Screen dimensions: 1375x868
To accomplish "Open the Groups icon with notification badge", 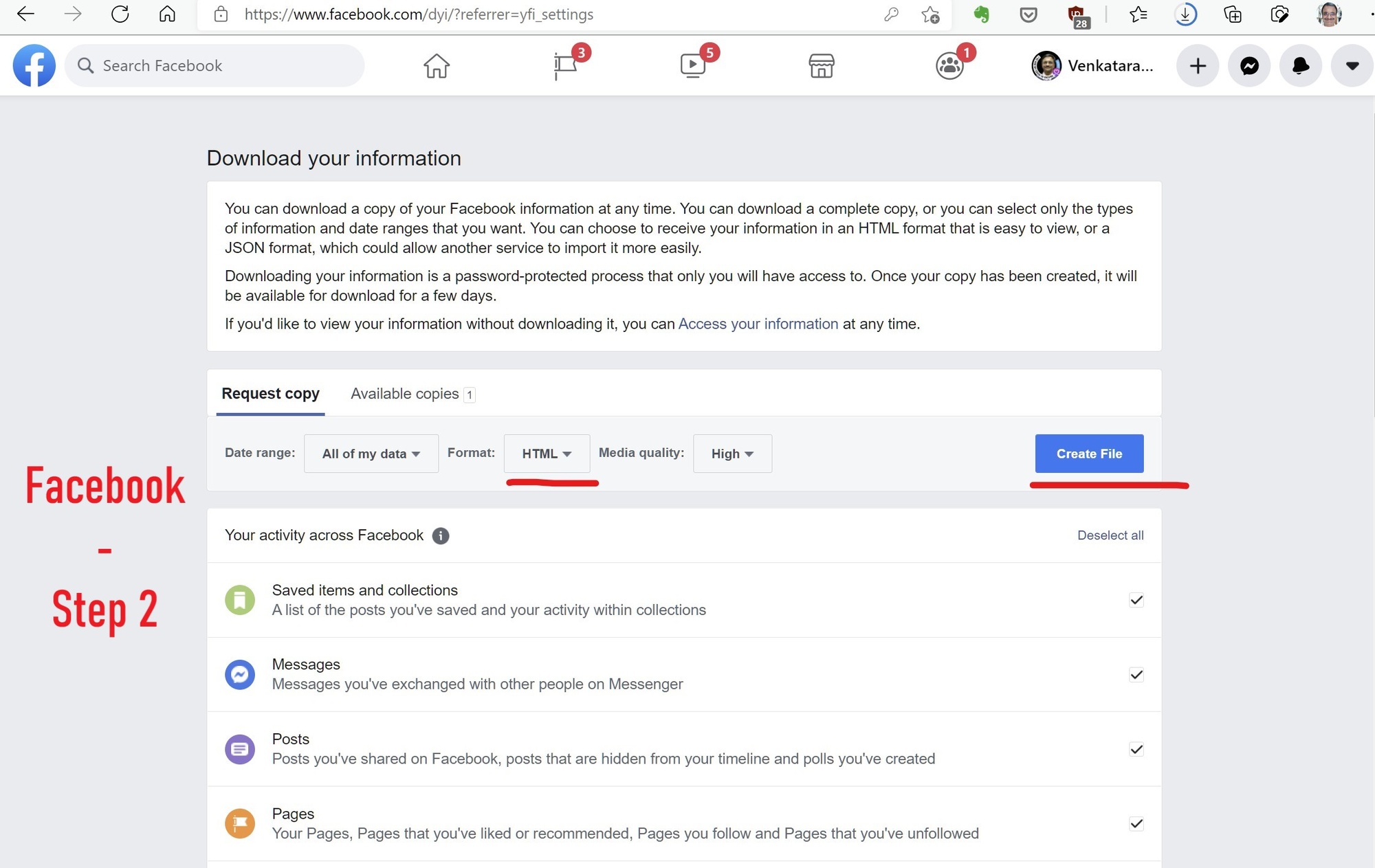I will (x=949, y=65).
